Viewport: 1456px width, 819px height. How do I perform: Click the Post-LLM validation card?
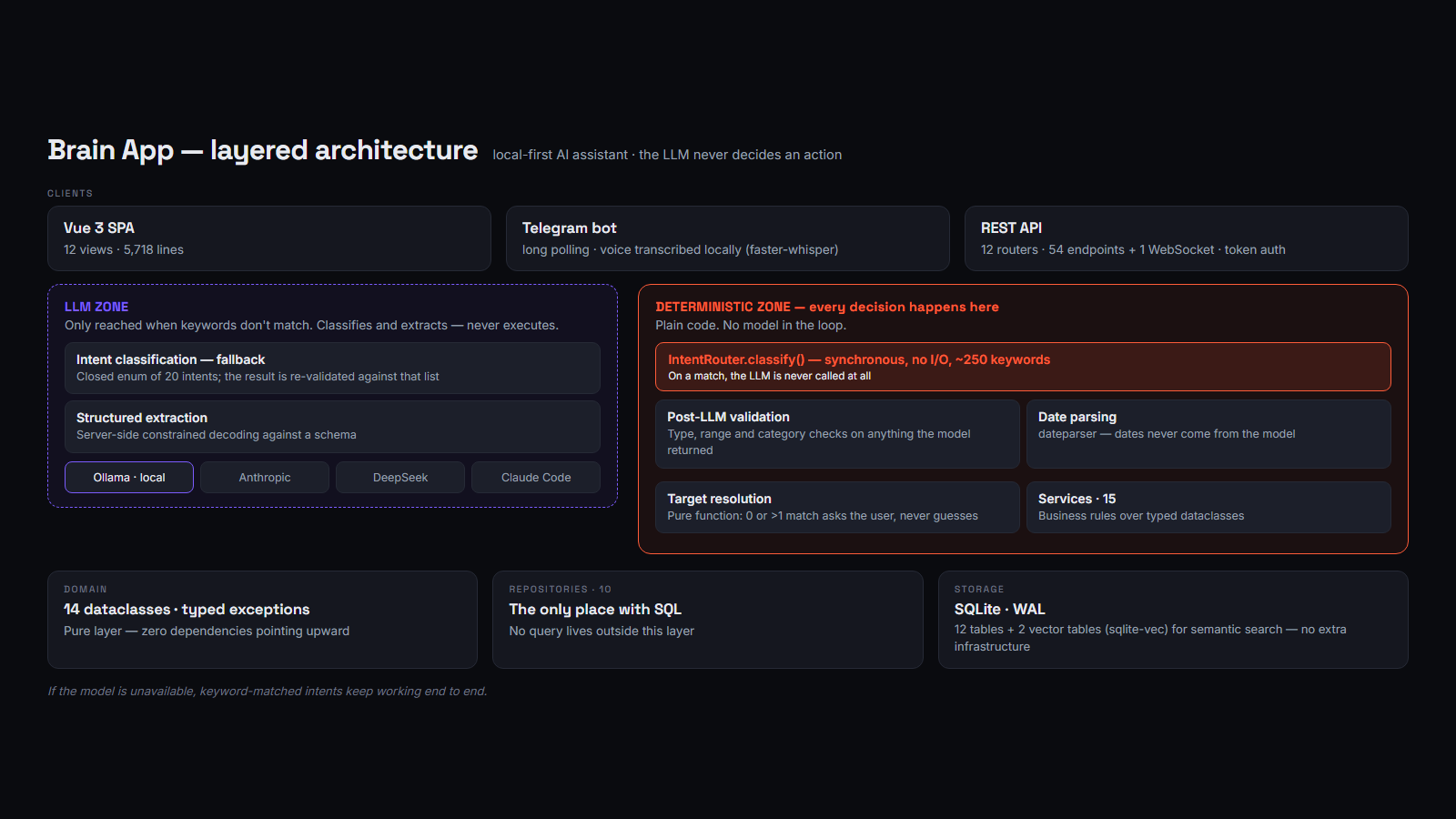click(837, 434)
